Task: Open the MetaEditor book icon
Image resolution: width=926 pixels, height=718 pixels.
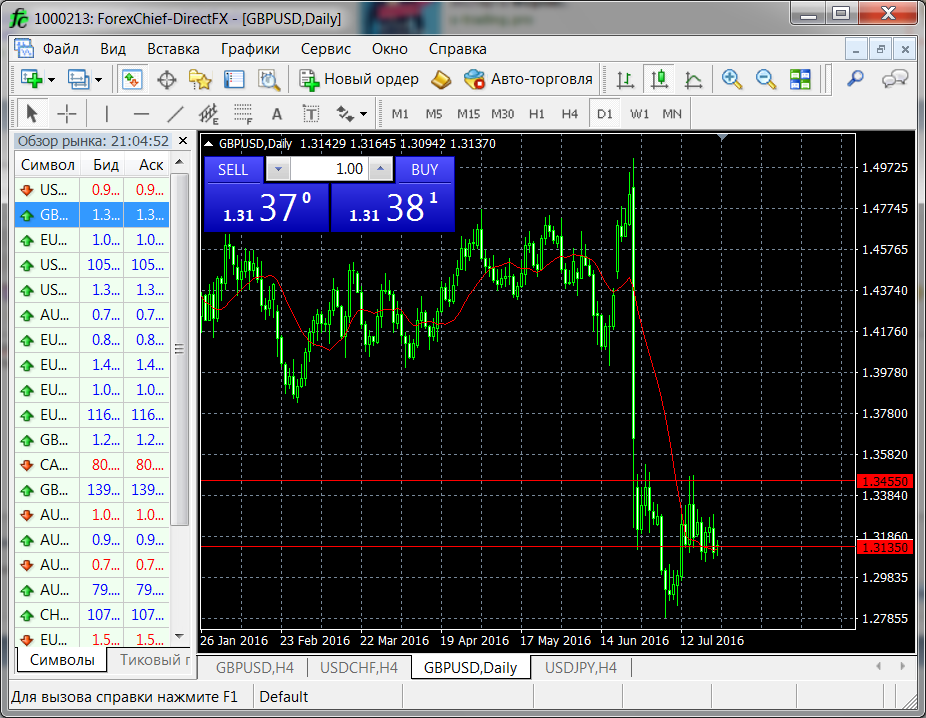Action: tap(441, 79)
